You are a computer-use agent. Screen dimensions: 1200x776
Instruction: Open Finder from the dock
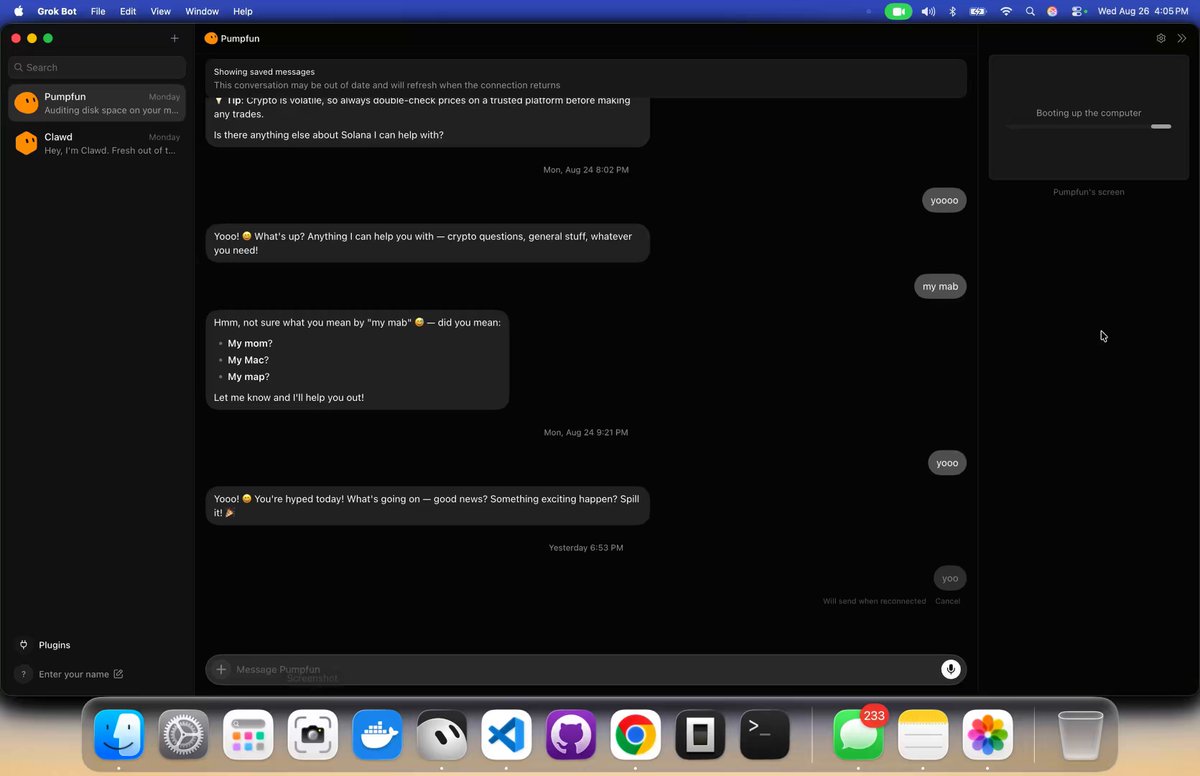click(x=119, y=735)
